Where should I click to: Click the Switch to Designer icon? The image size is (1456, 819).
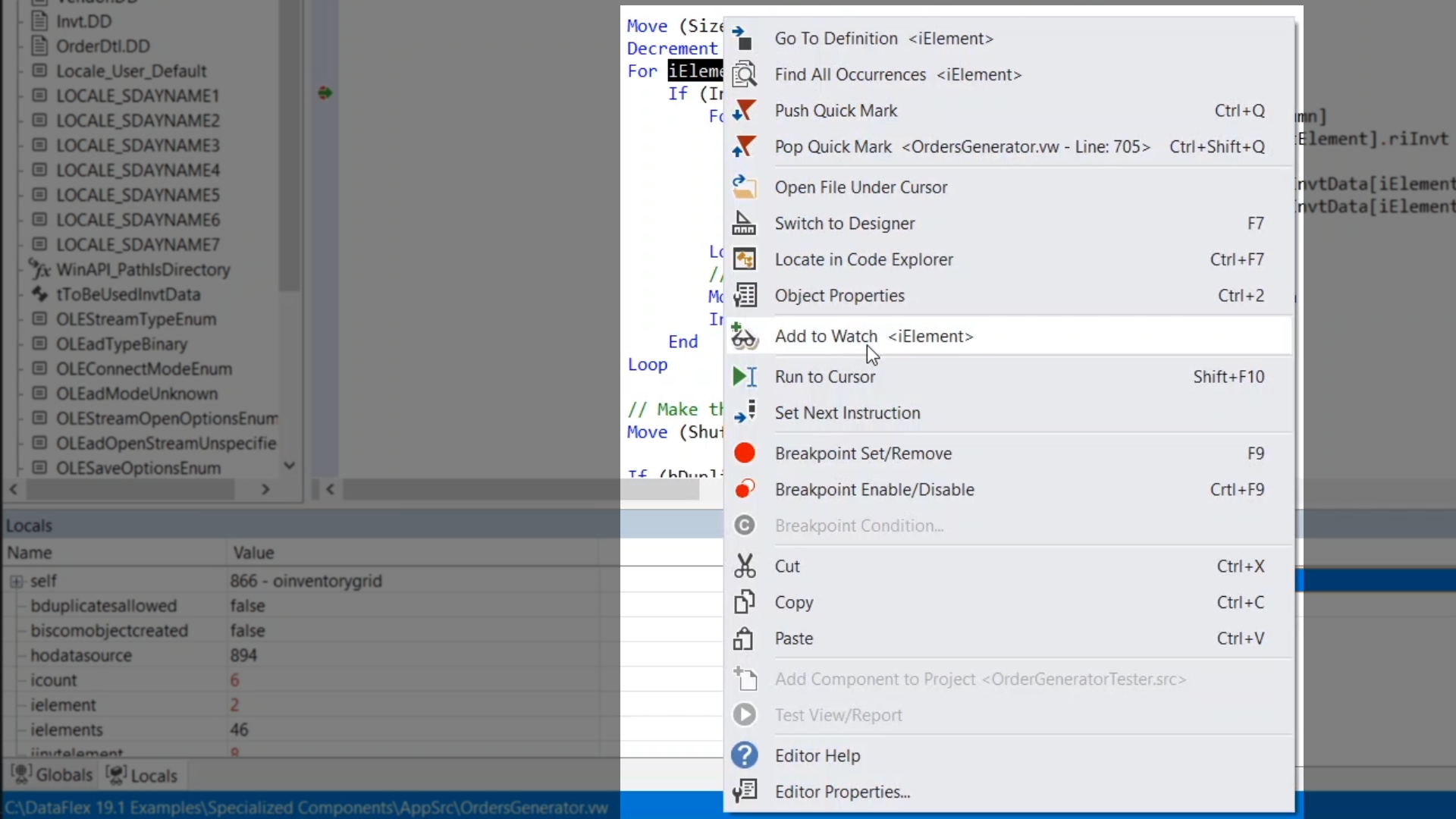coord(744,224)
